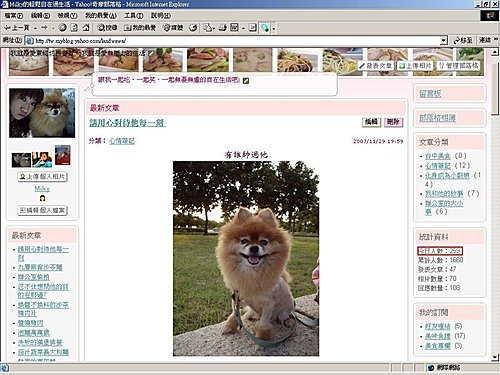500x375 pixels.
Task: Expand the 連結 links bar chevron
Action: [x=496, y=39]
